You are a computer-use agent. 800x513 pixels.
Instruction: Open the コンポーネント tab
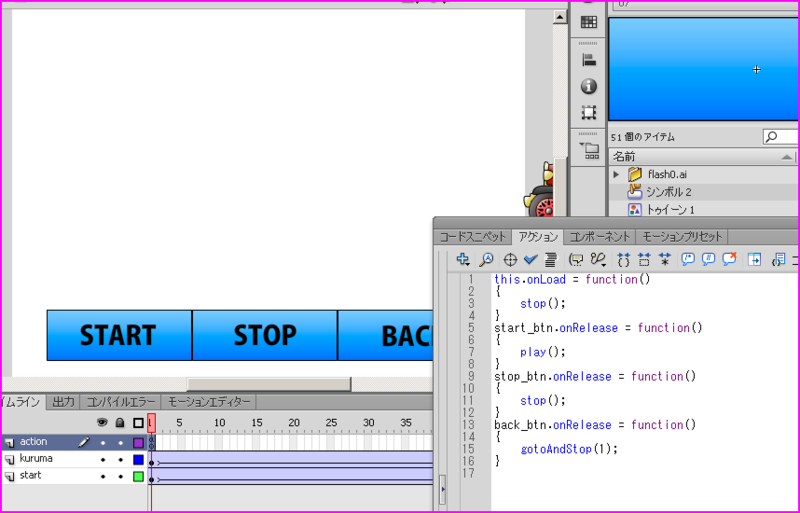click(599, 237)
